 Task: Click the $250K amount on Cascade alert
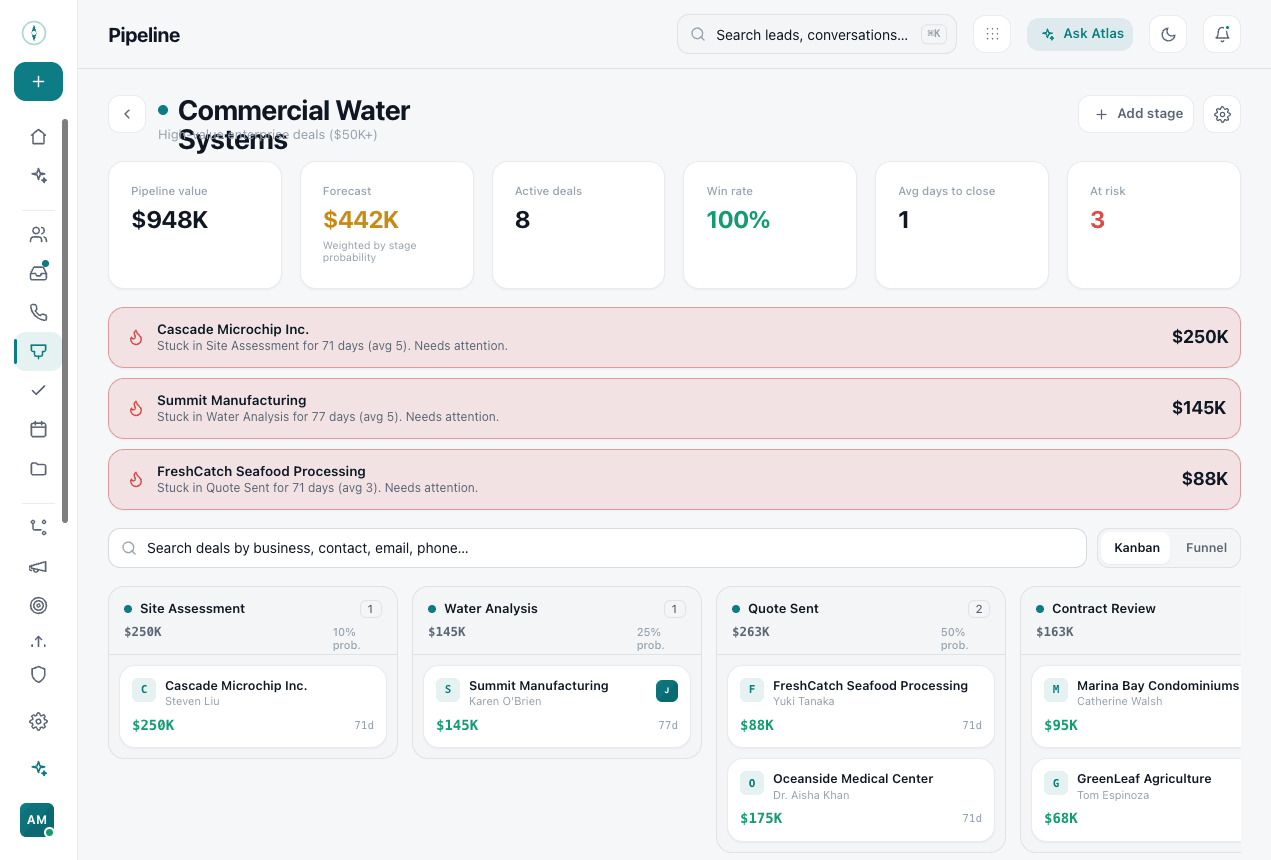1200,337
